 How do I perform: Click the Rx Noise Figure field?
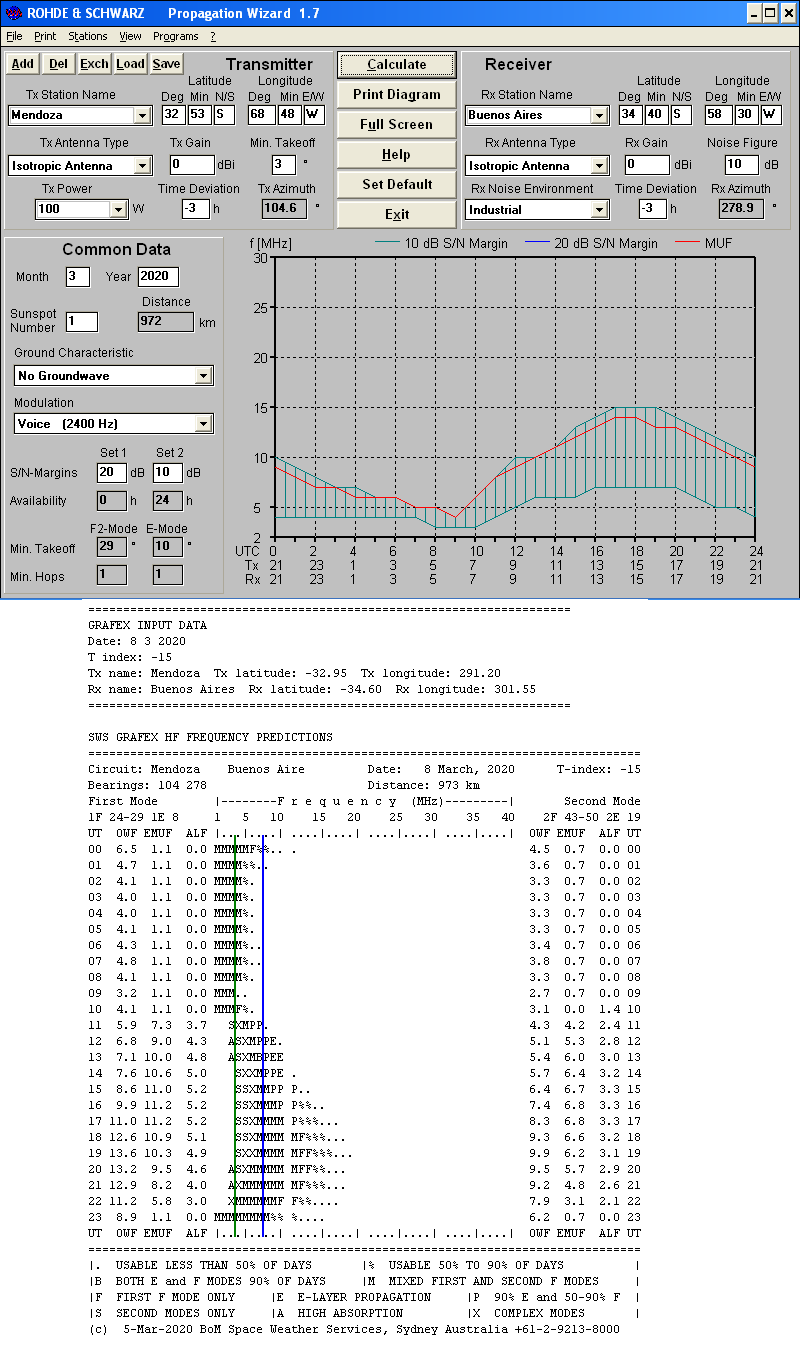pyautogui.click(x=741, y=165)
